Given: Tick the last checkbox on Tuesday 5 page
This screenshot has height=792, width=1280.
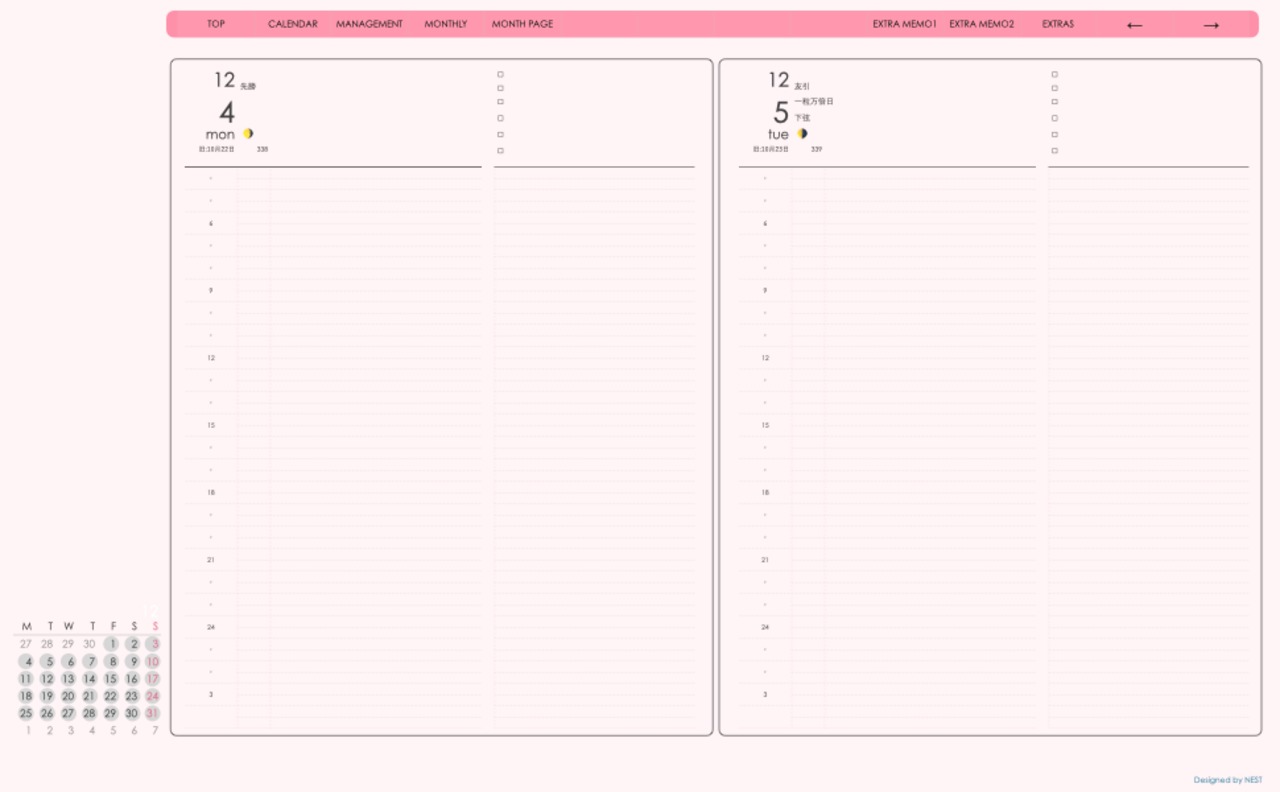Looking at the screenshot, I should [x=1054, y=151].
